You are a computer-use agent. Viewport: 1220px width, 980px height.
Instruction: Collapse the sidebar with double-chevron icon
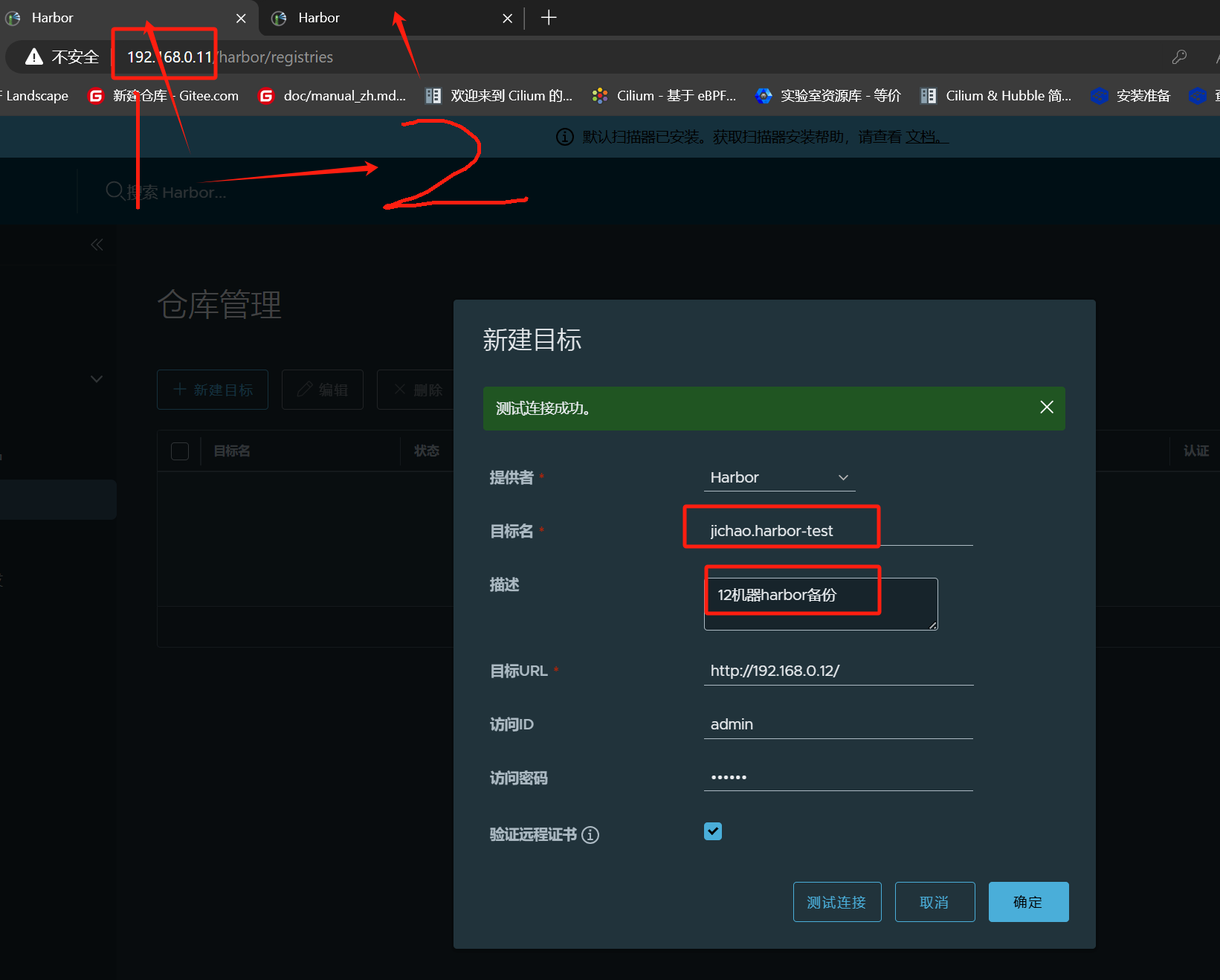[x=97, y=245]
